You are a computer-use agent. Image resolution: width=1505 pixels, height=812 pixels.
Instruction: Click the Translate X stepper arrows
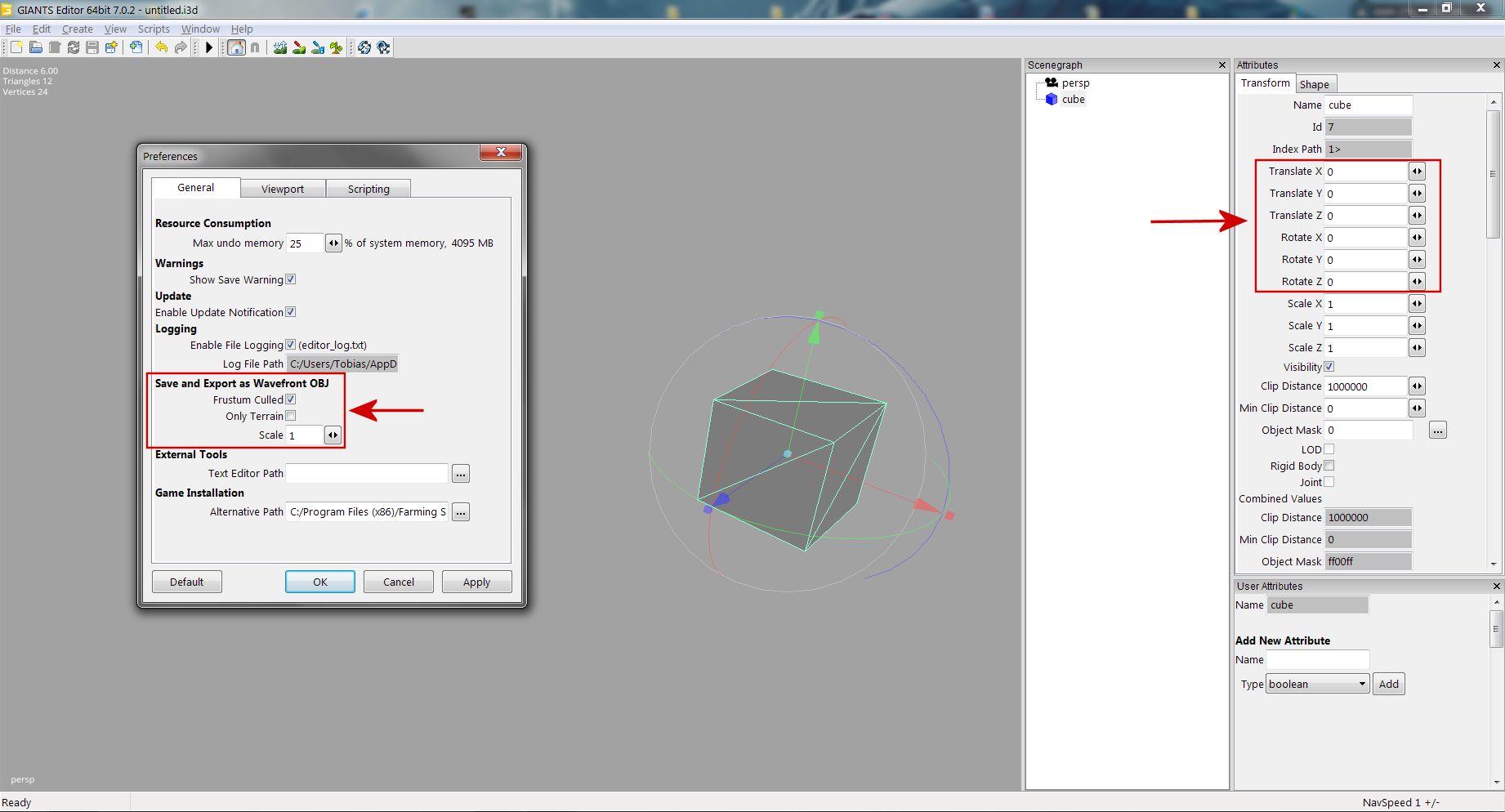click(x=1417, y=172)
